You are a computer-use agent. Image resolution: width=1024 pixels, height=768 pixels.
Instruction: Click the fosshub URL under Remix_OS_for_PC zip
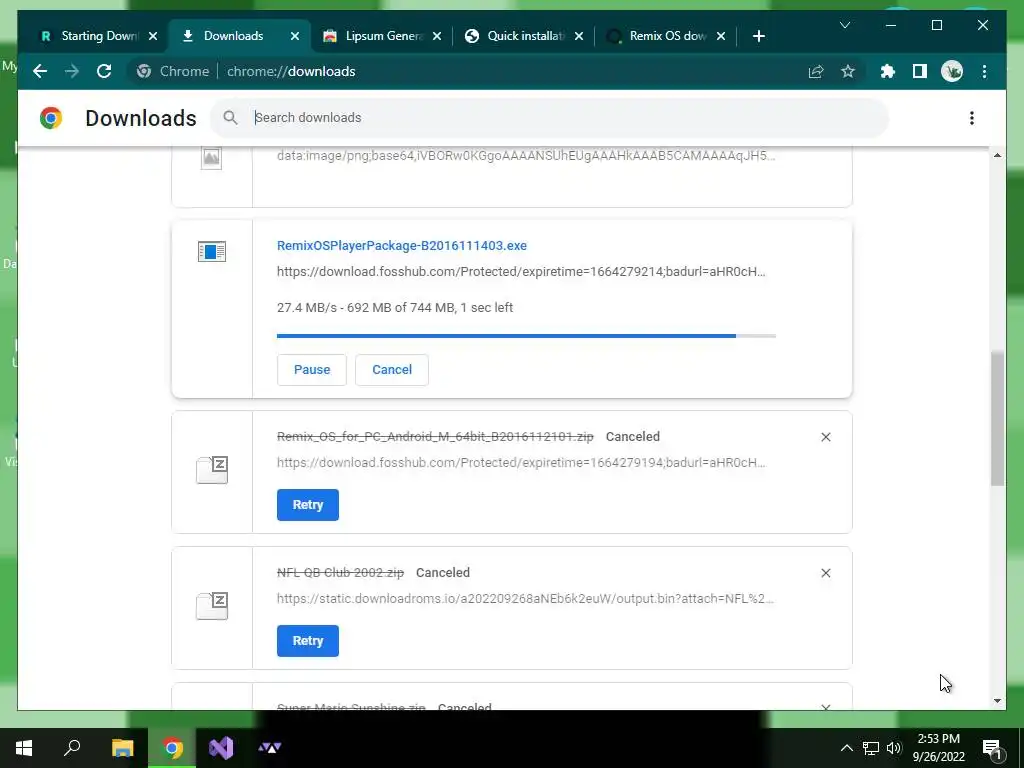521,462
